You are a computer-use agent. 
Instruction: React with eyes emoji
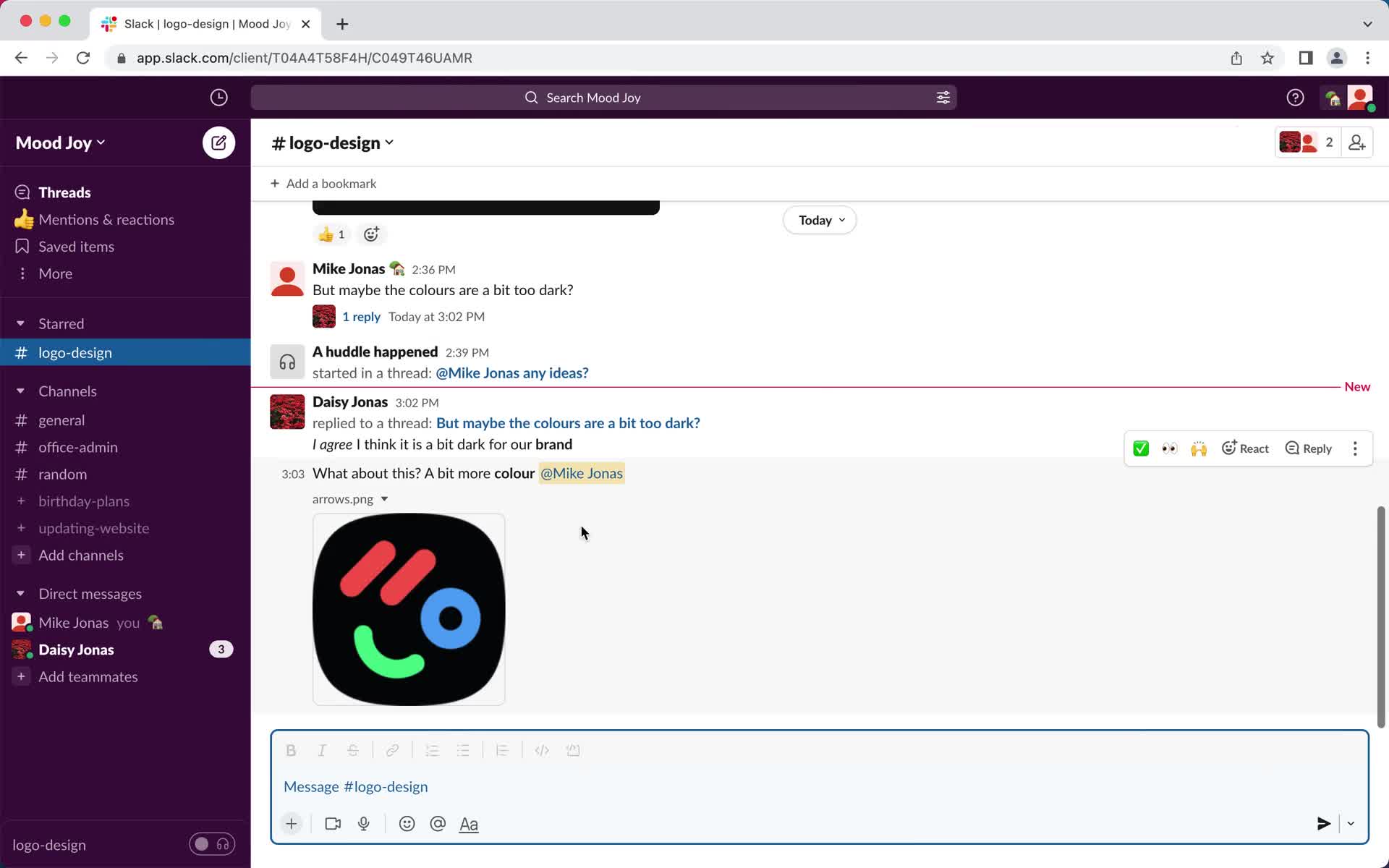1169,448
